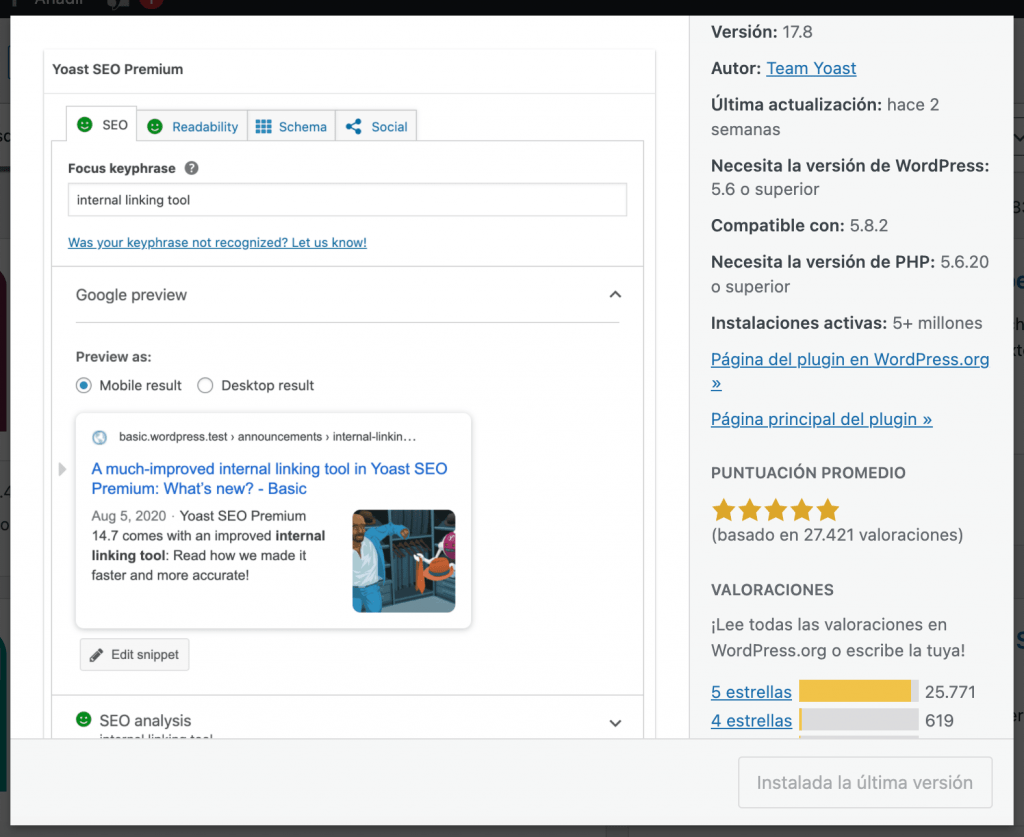Click the Readability green smiley icon
1024x837 pixels.
point(155,127)
